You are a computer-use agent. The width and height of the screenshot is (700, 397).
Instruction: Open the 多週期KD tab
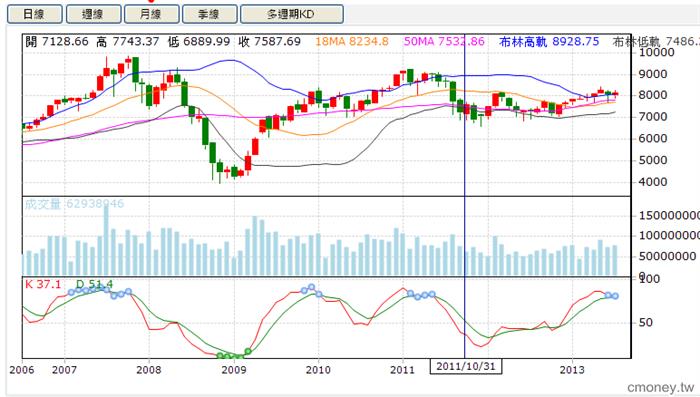(x=292, y=14)
